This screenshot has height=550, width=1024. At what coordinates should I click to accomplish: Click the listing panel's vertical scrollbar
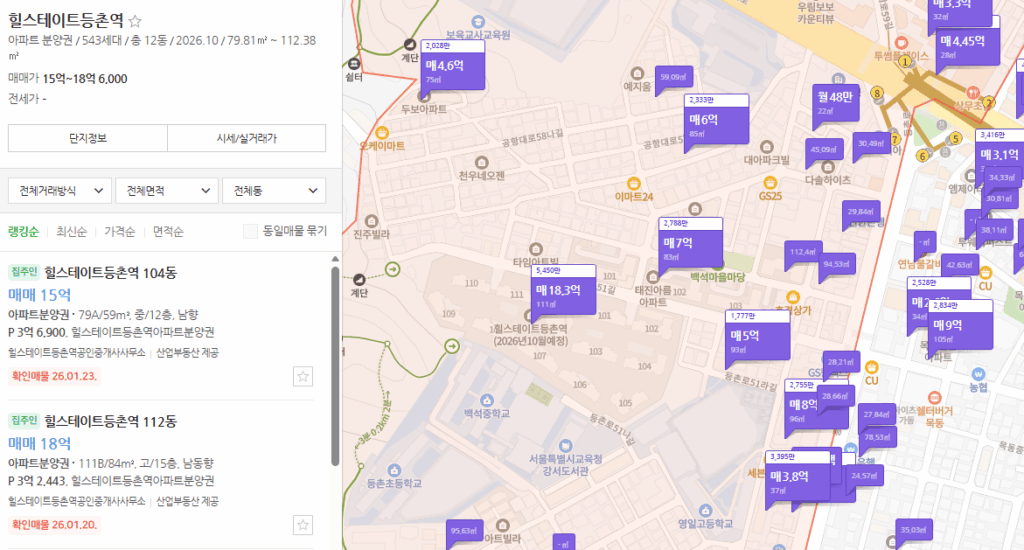coord(334,360)
